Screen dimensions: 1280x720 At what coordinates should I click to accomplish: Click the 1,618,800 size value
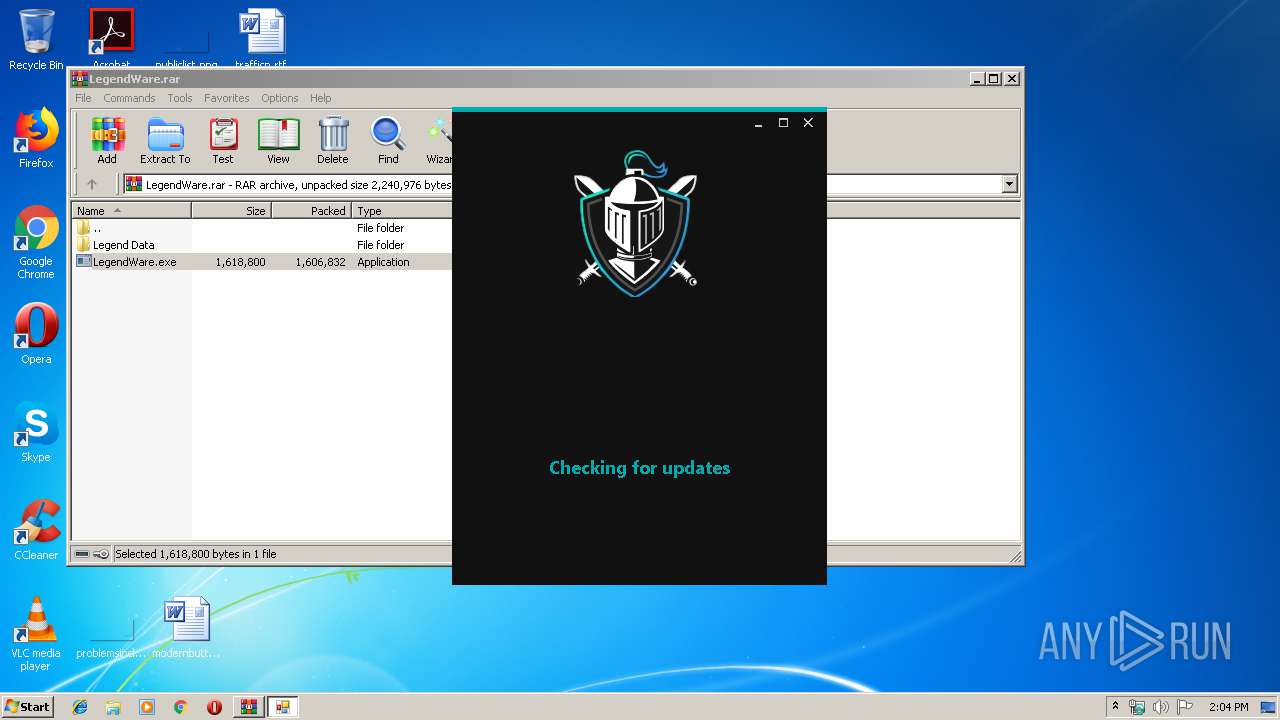[240, 262]
